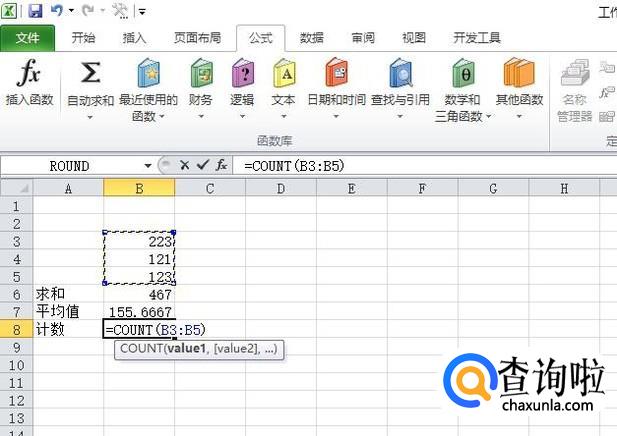Viewport: 617px width, 436px height.
Task: Select column C header
Action: [210, 188]
